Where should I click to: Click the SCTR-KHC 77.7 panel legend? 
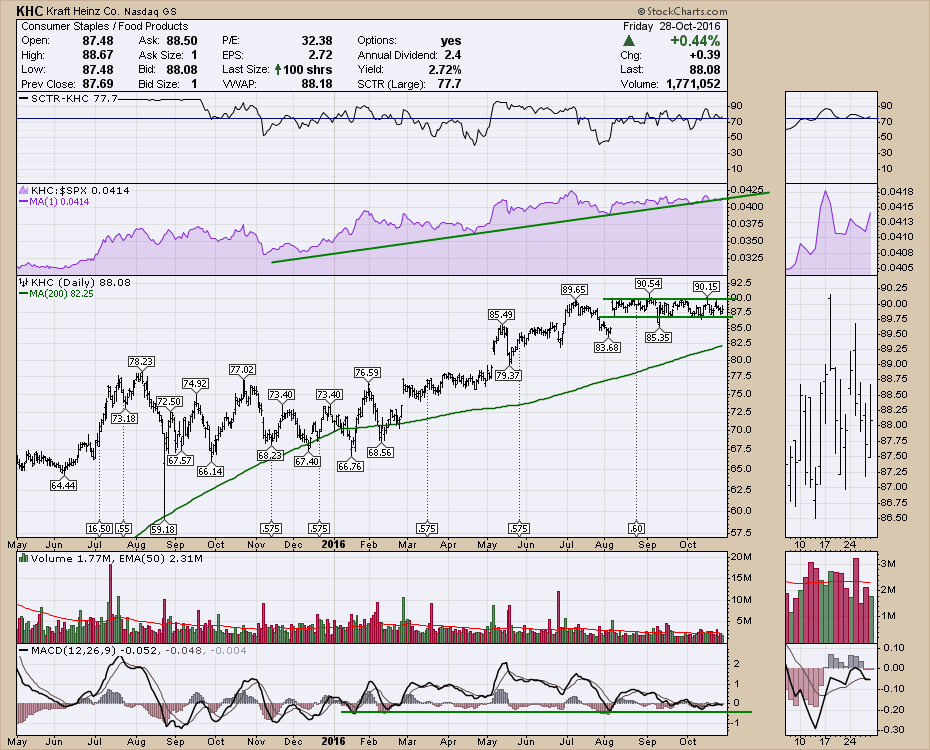(69, 98)
